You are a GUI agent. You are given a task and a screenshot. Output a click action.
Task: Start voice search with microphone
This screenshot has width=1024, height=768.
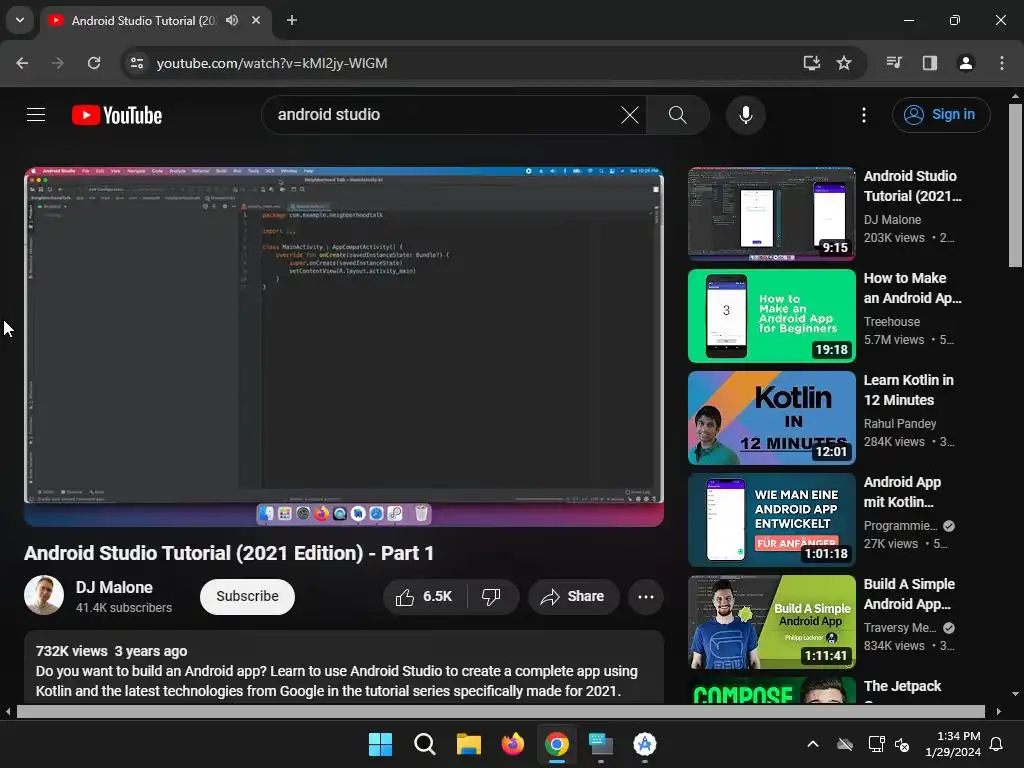745,115
